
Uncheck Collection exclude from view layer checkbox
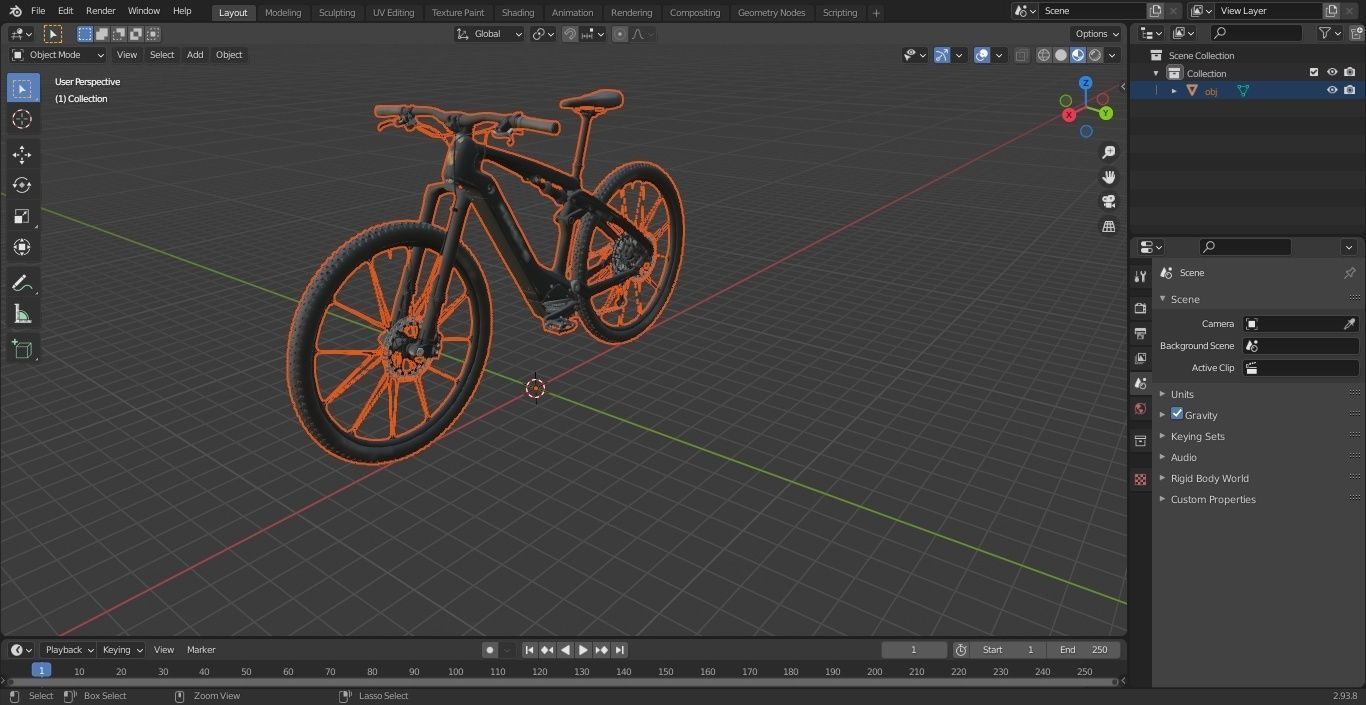pyautogui.click(x=1314, y=72)
